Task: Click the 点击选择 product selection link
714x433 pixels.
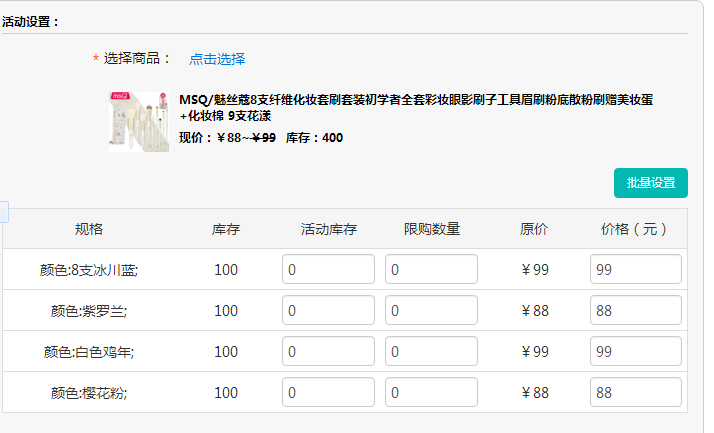Action: click(x=217, y=59)
